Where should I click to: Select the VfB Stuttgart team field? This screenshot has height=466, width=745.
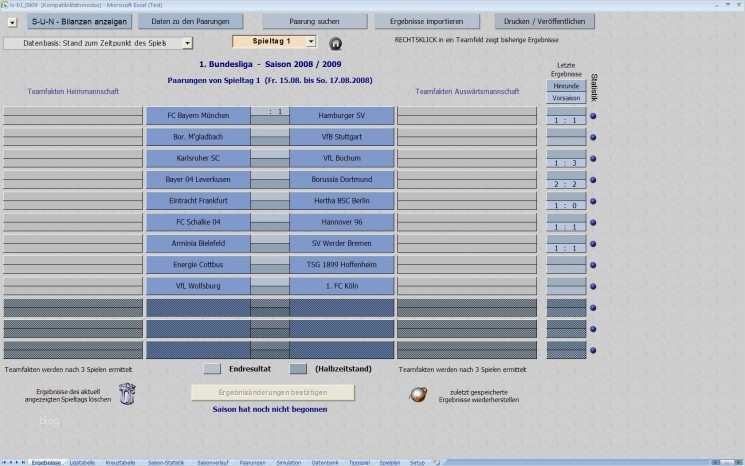click(342, 137)
